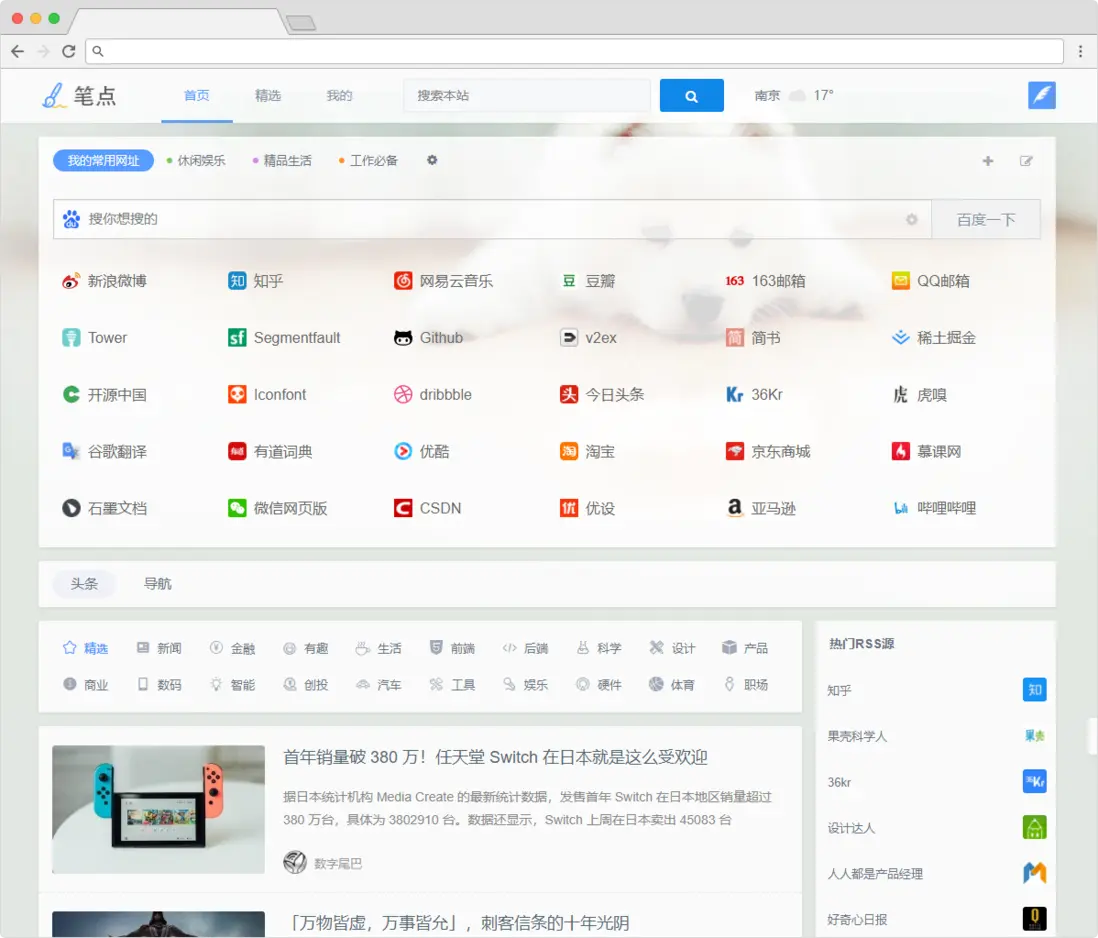This screenshot has width=1098, height=938.
Task: Open the 我的 navigation tab
Action: pyautogui.click(x=338, y=95)
